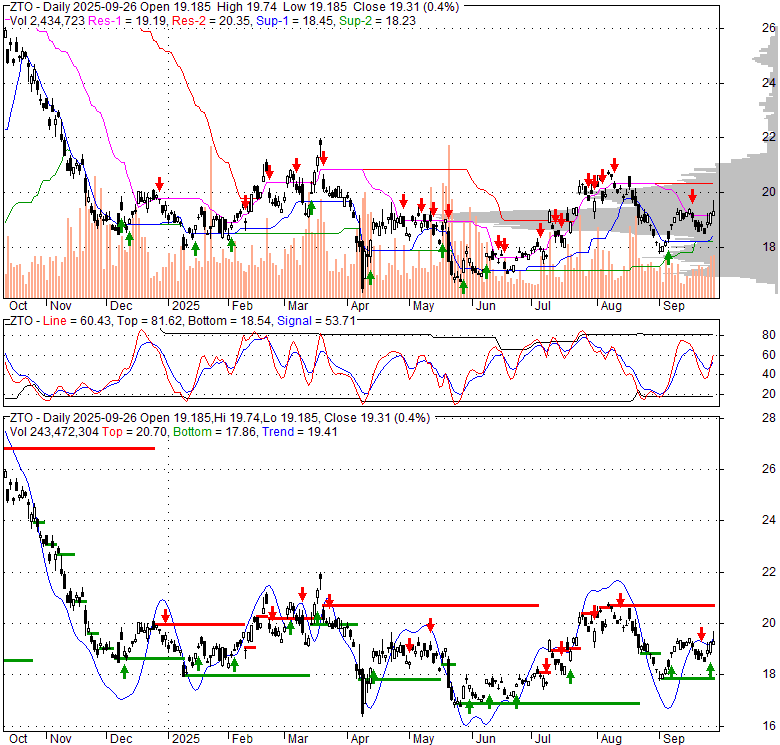The image size is (780, 745).
Task: Click the Sup-2 = 18.23 legend label
Action: (377, 21)
